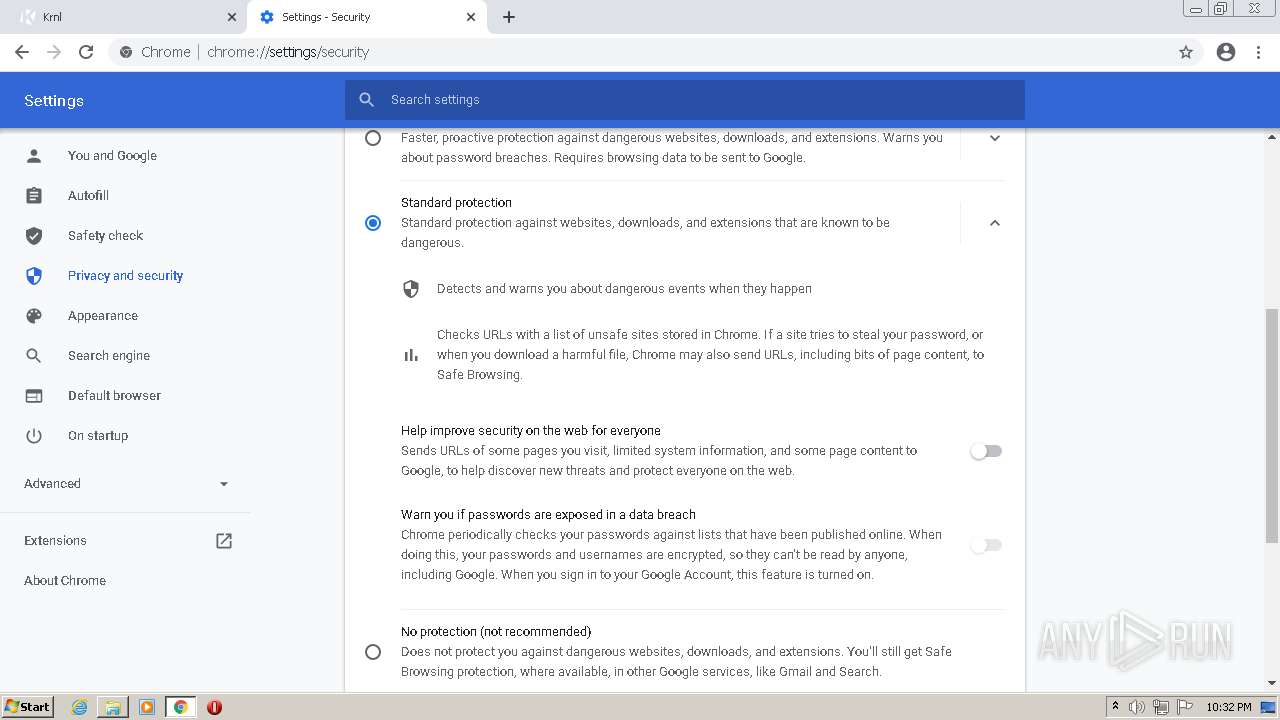This screenshot has height=720, width=1280.
Task: Toggle Warn you if passwords are exposed
Action: [986, 545]
